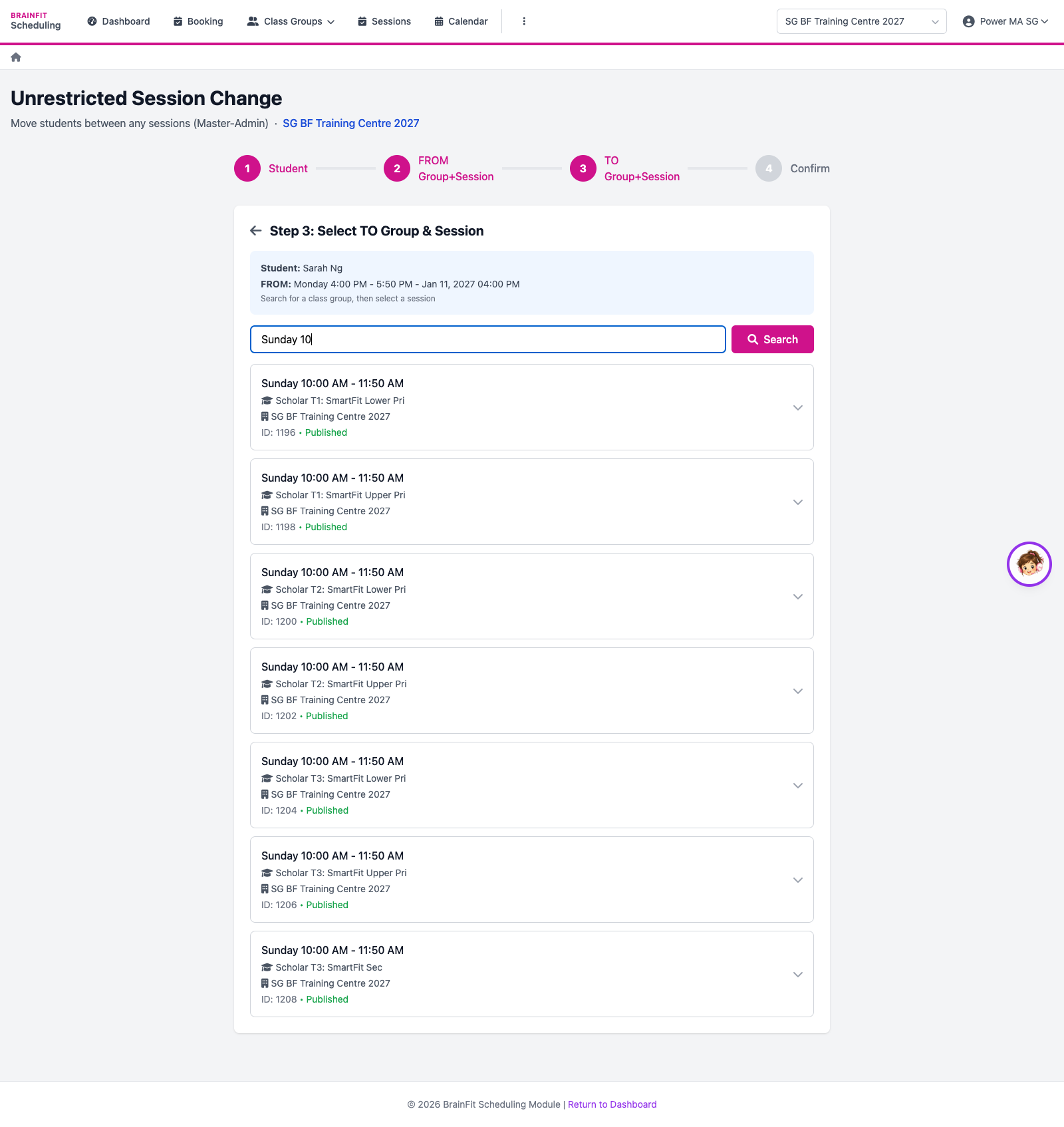Open the Calendar page
This screenshot has height=1127, width=1064.
(461, 21)
